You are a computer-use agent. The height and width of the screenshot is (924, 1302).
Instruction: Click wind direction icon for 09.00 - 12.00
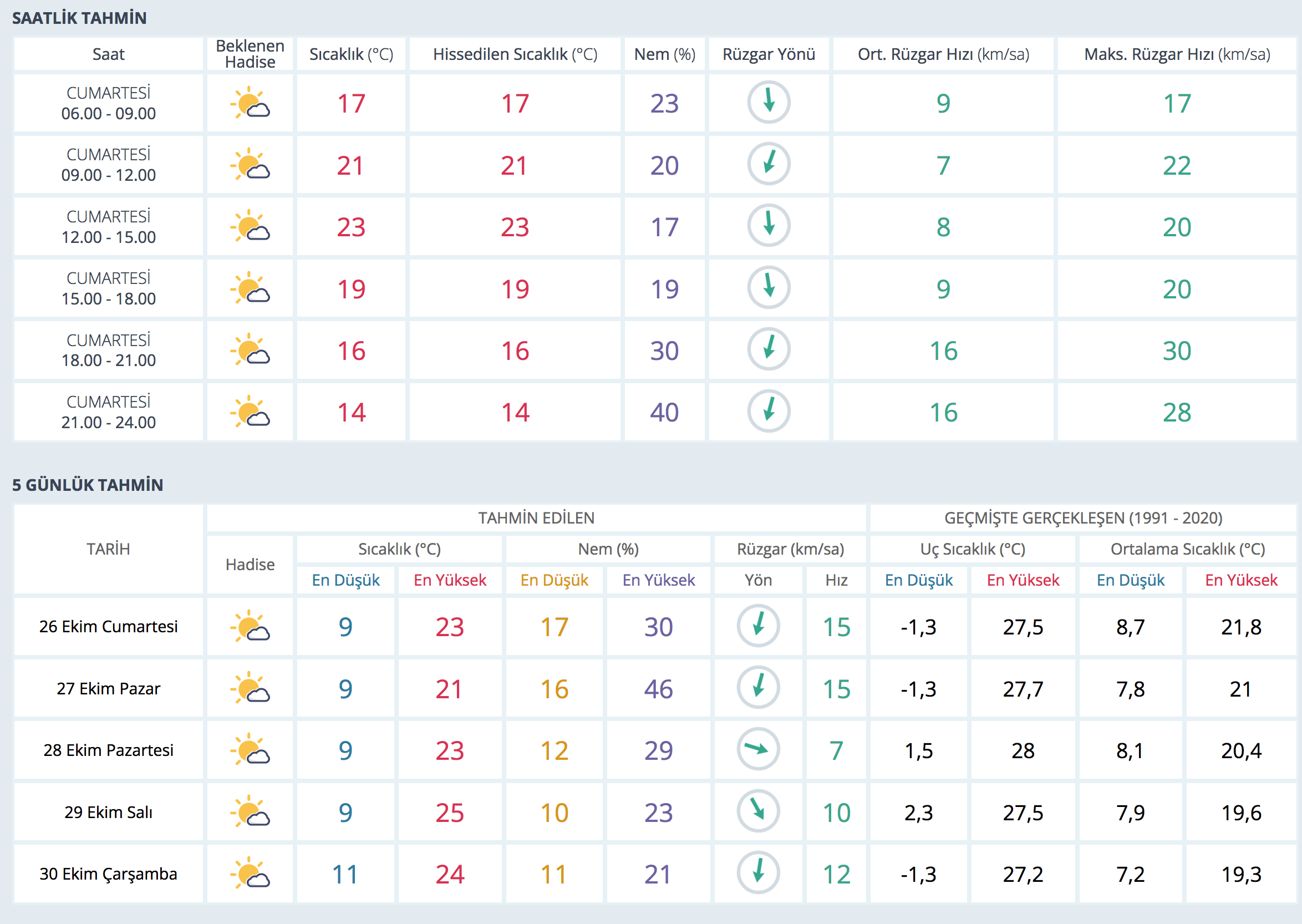pyautogui.click(x=769, y=164)
